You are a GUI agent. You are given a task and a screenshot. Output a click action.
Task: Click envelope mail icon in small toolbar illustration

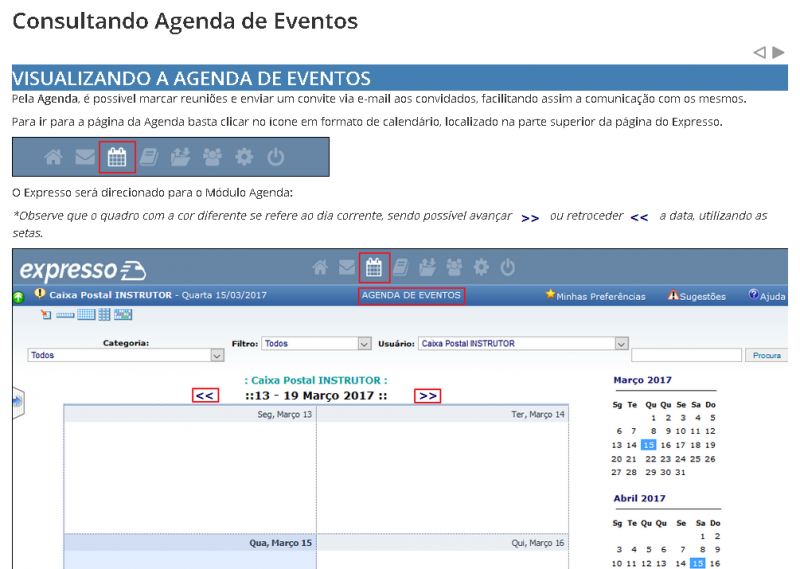coord(85,157)
